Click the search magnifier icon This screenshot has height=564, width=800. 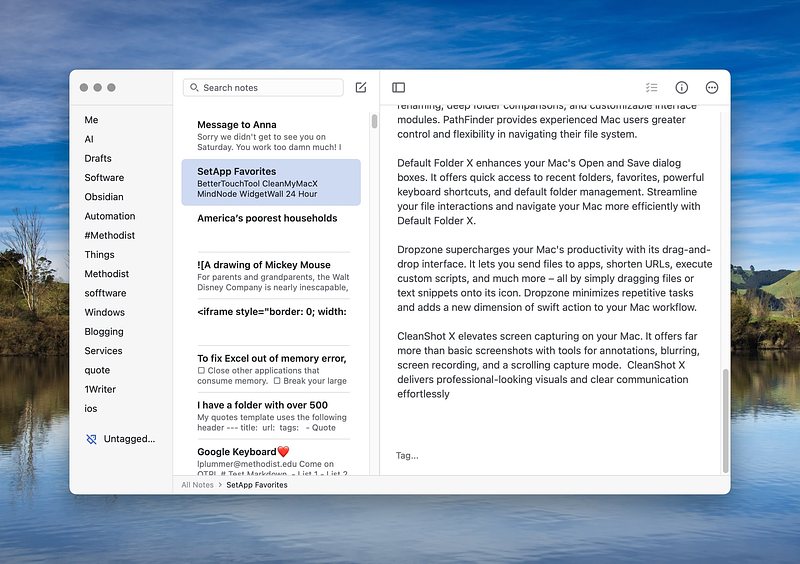click(x=194, y=87)
